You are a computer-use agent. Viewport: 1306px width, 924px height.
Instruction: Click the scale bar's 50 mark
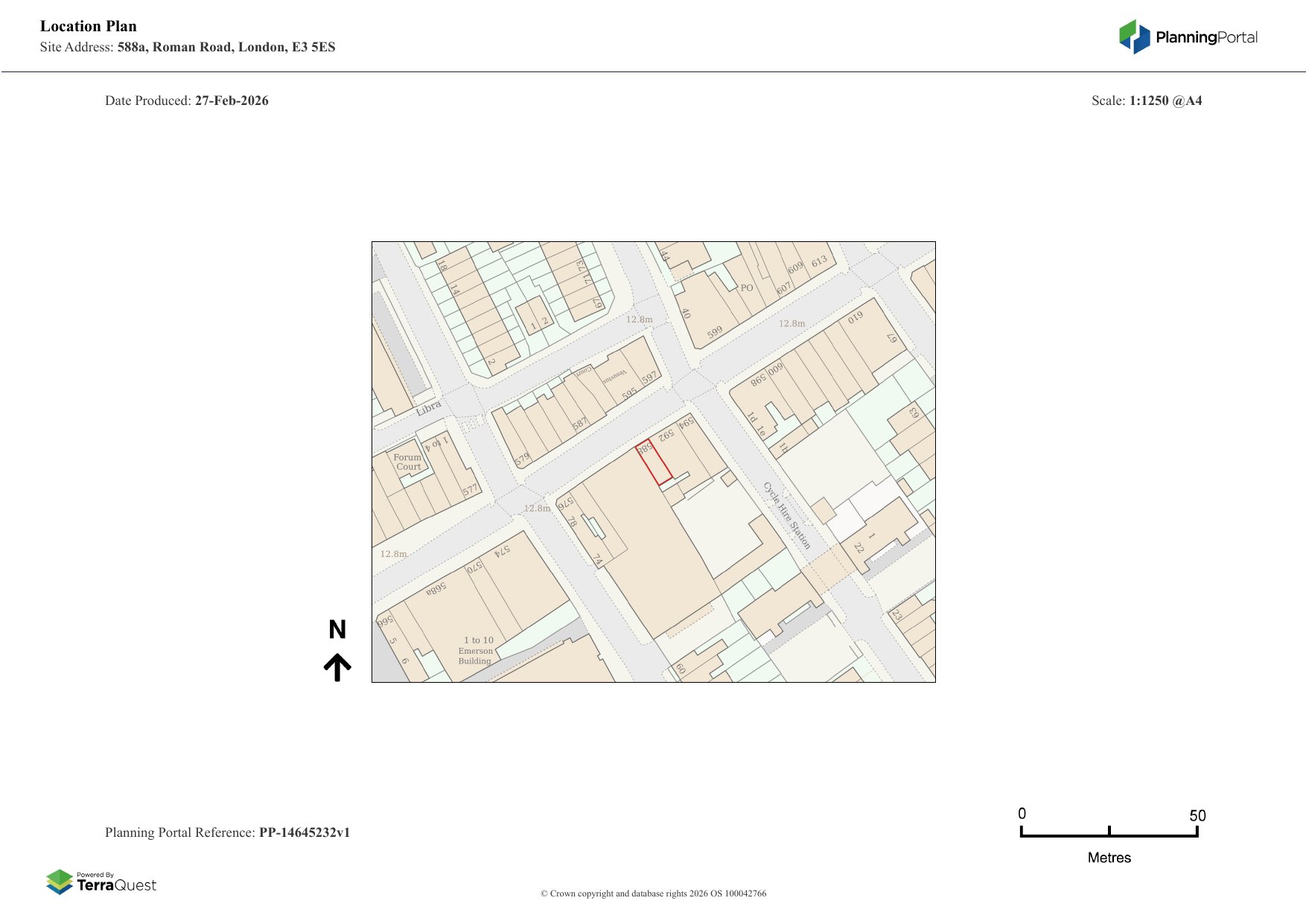[1197, 816]
